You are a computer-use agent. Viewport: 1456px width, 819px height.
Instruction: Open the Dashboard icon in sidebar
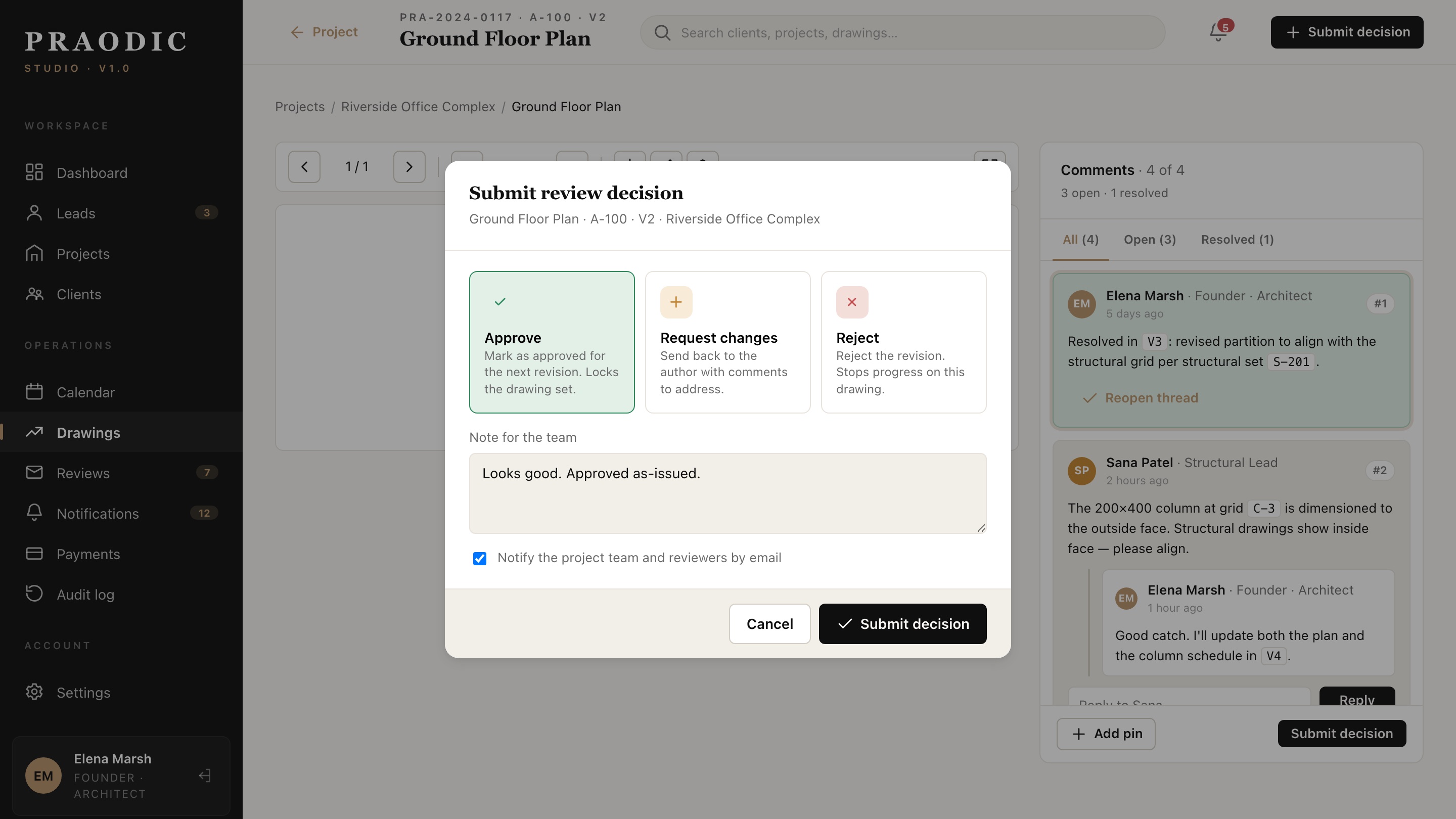34,172
